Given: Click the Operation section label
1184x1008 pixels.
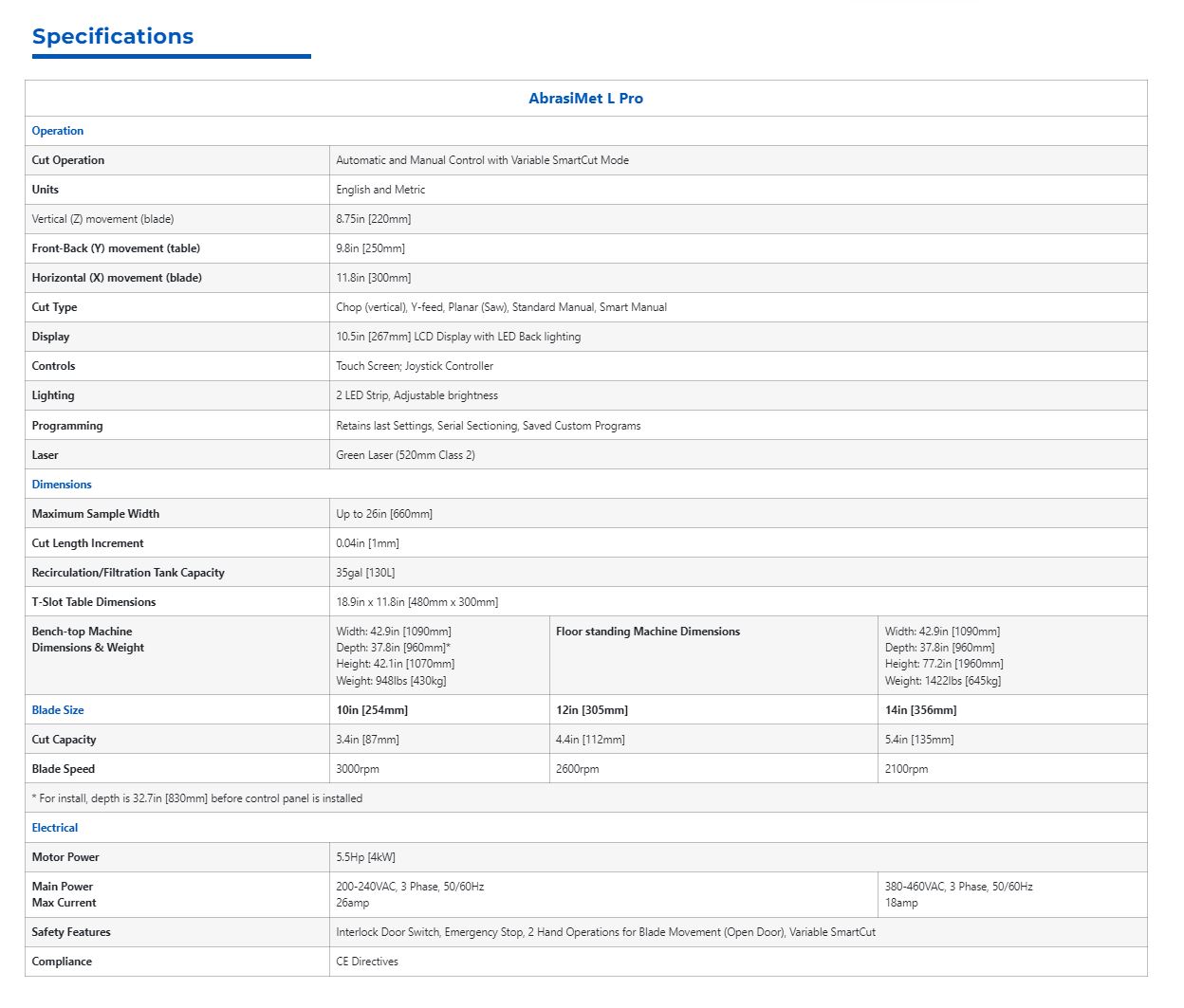Looking at the screenshot, I should pyautogui.click(x=58, y=131).
